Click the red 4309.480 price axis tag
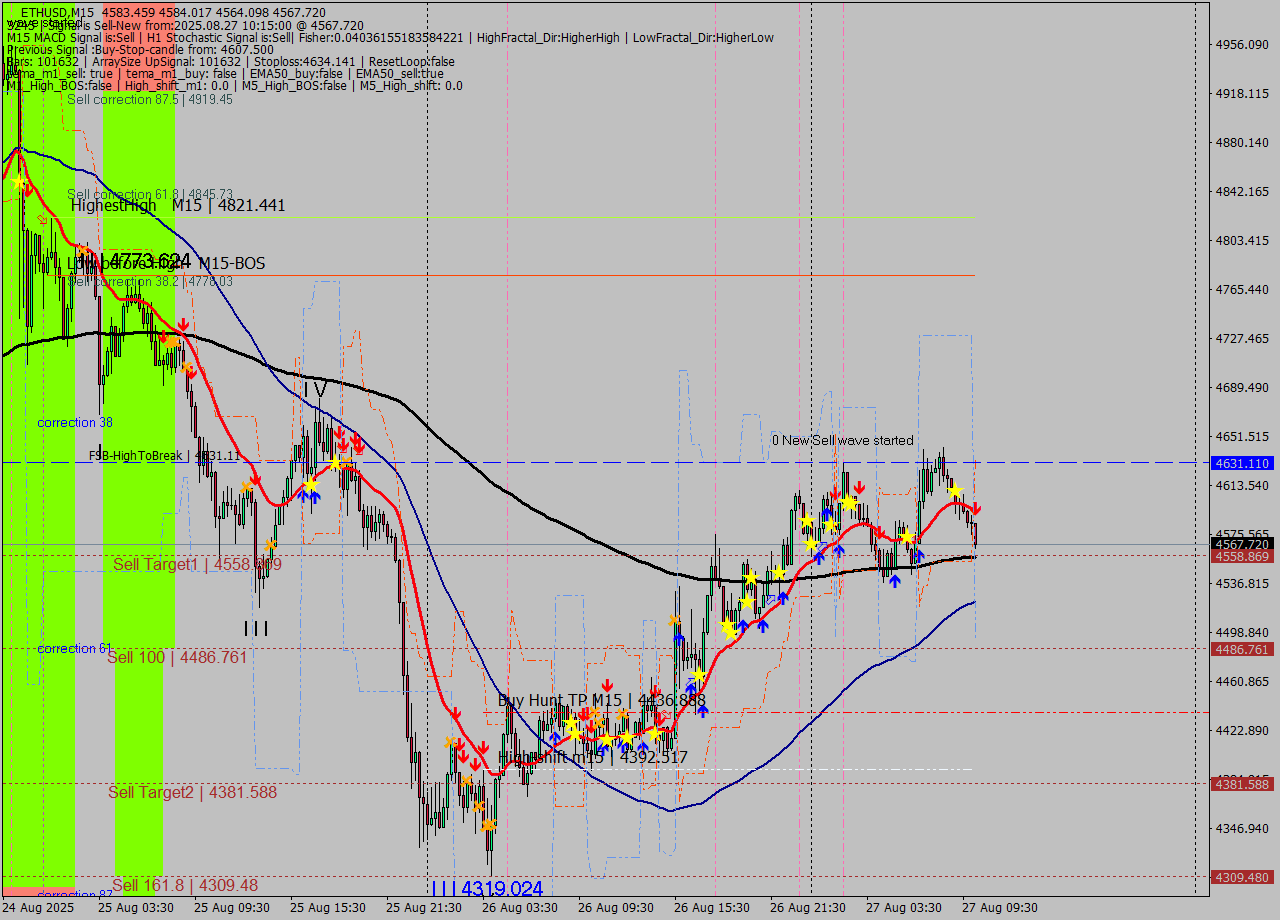 click(x=1241, y=877)
